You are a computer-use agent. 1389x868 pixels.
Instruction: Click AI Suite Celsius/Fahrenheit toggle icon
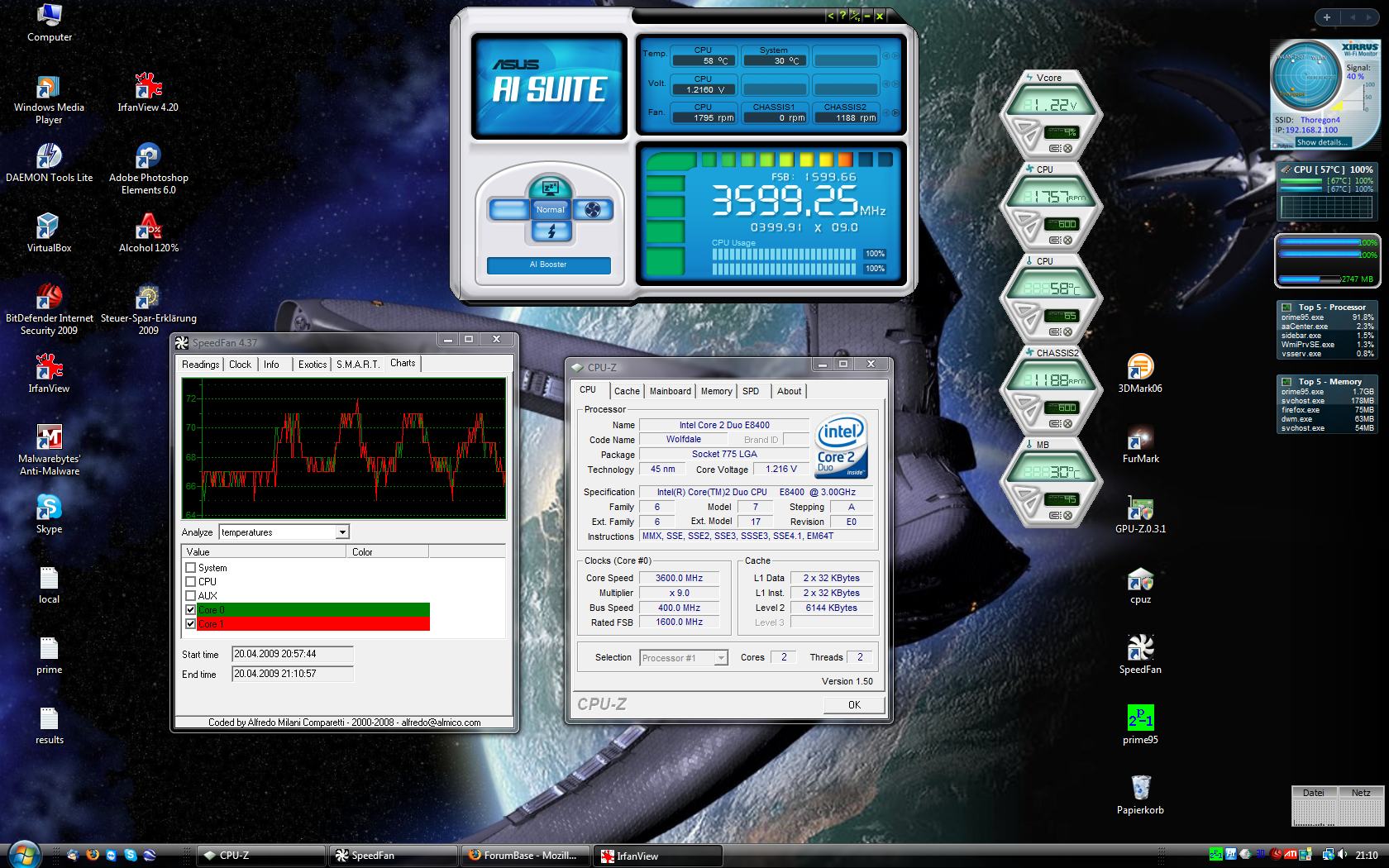click(x=855, y=16)
